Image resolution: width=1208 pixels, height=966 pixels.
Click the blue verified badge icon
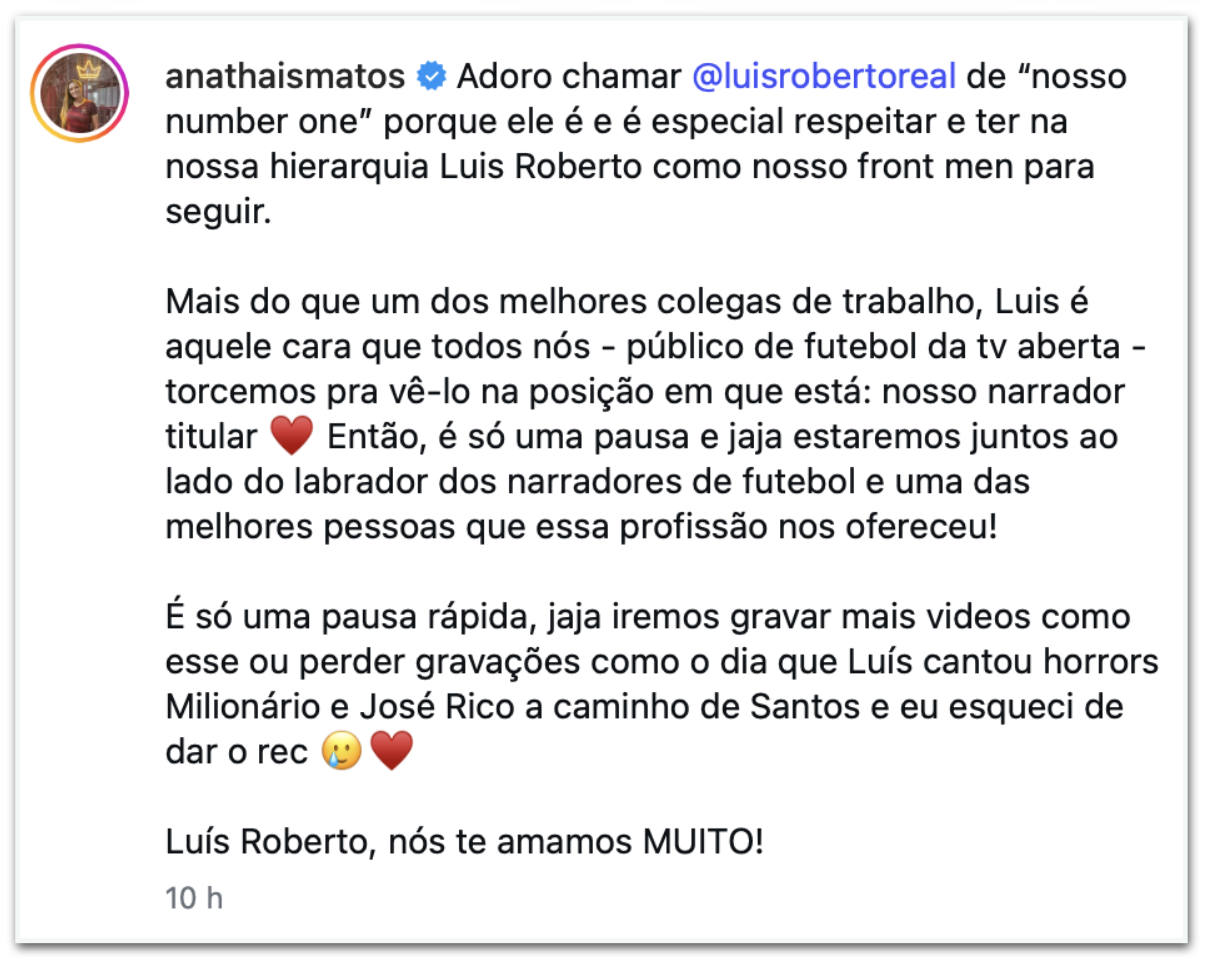pyautogui.click(x=431, y=76)
